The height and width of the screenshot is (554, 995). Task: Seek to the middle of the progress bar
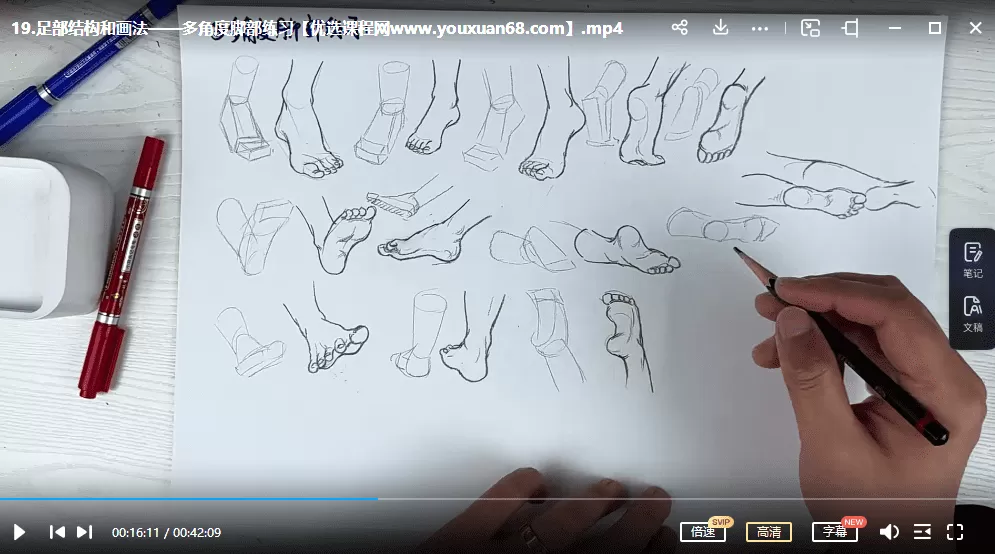497,498
